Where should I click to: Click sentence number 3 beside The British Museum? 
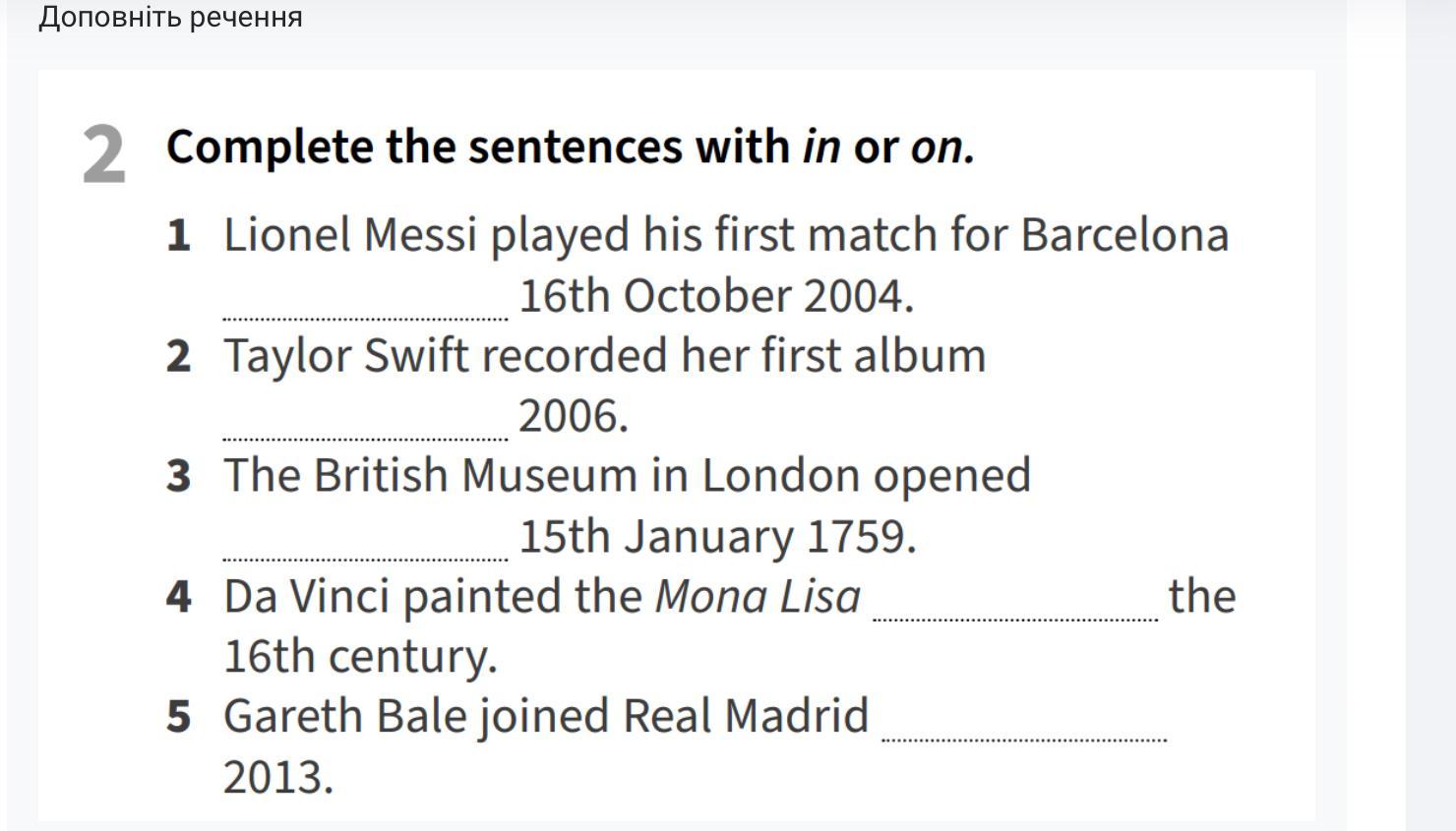coord(178,475)
